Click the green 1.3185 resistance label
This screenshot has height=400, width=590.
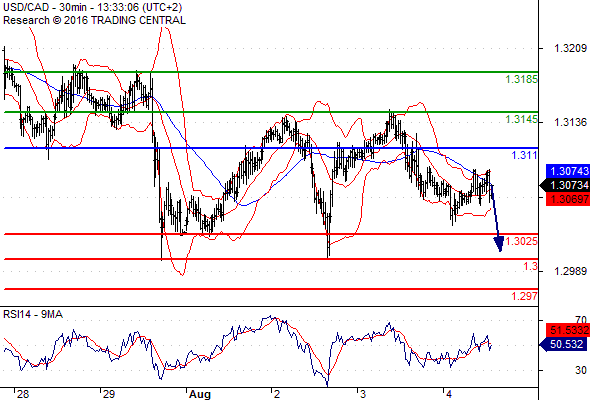click(x=522, y=79)
